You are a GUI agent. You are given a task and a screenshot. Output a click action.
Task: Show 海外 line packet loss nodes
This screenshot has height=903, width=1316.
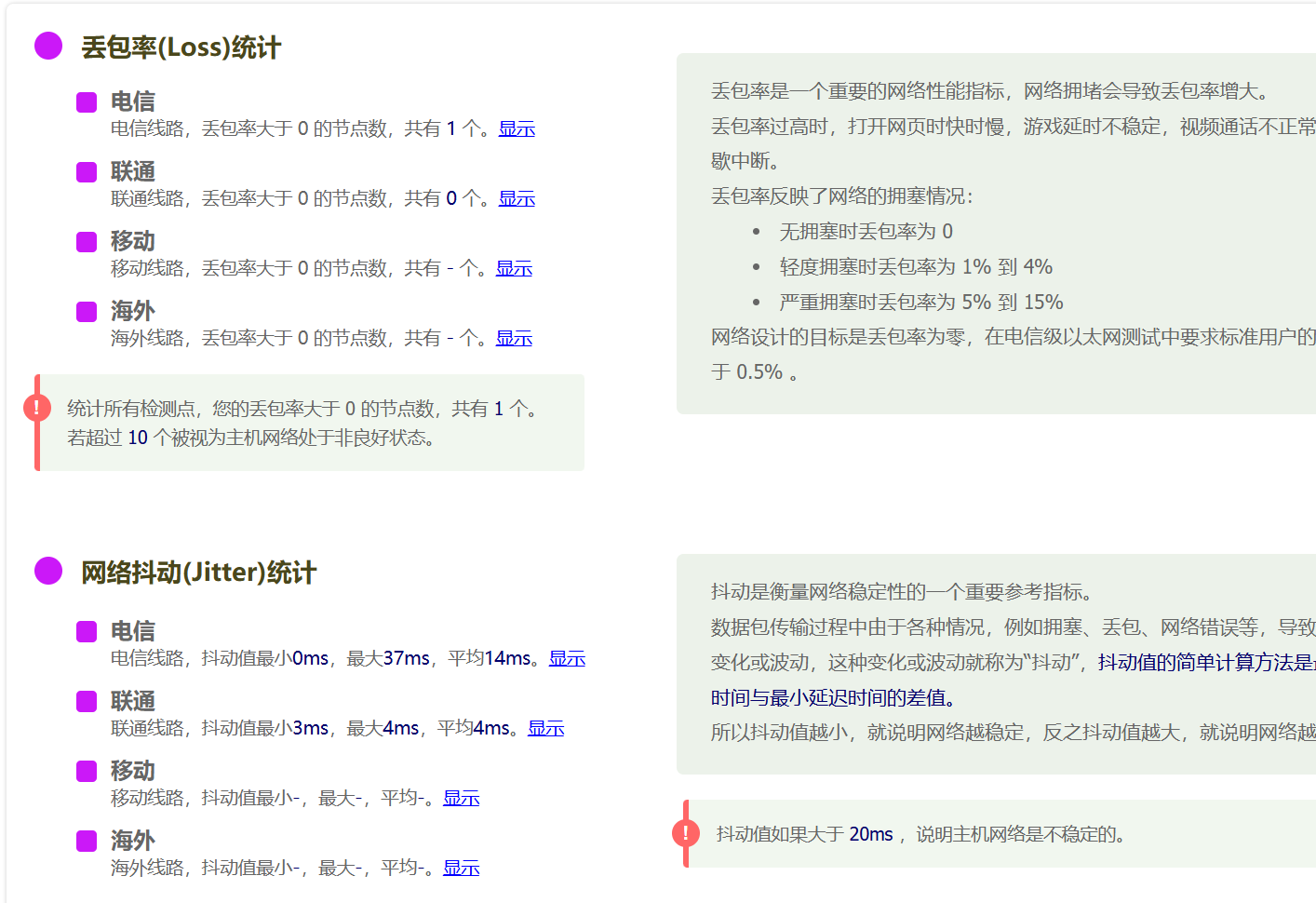[514, 338]
